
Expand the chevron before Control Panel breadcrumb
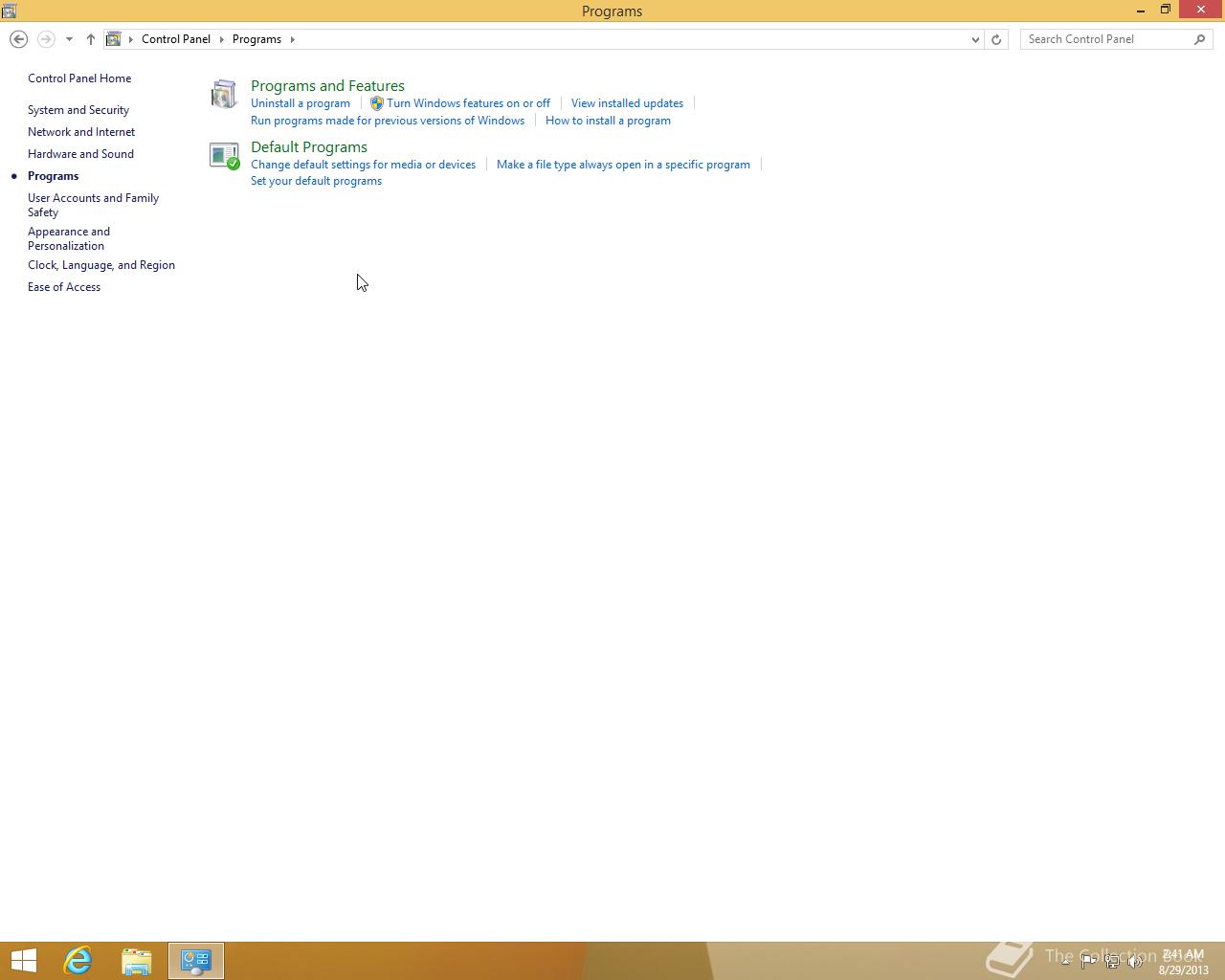pyautogui.click(x=131, y=39)
